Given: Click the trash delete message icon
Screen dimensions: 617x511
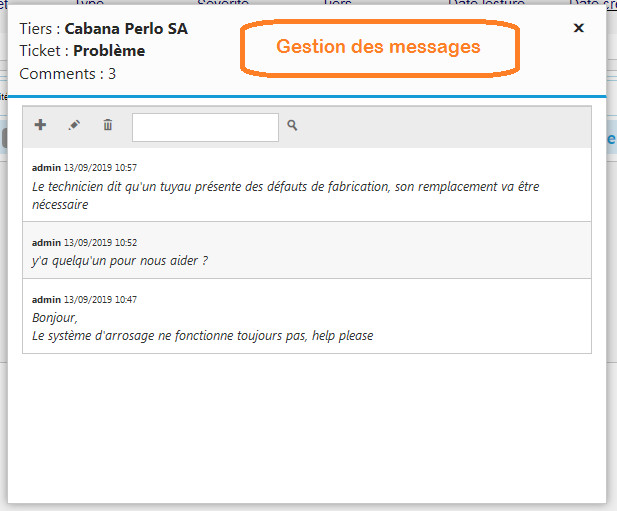Looking at the screenshot, I should pyautogui.click(x=108, y=126).
